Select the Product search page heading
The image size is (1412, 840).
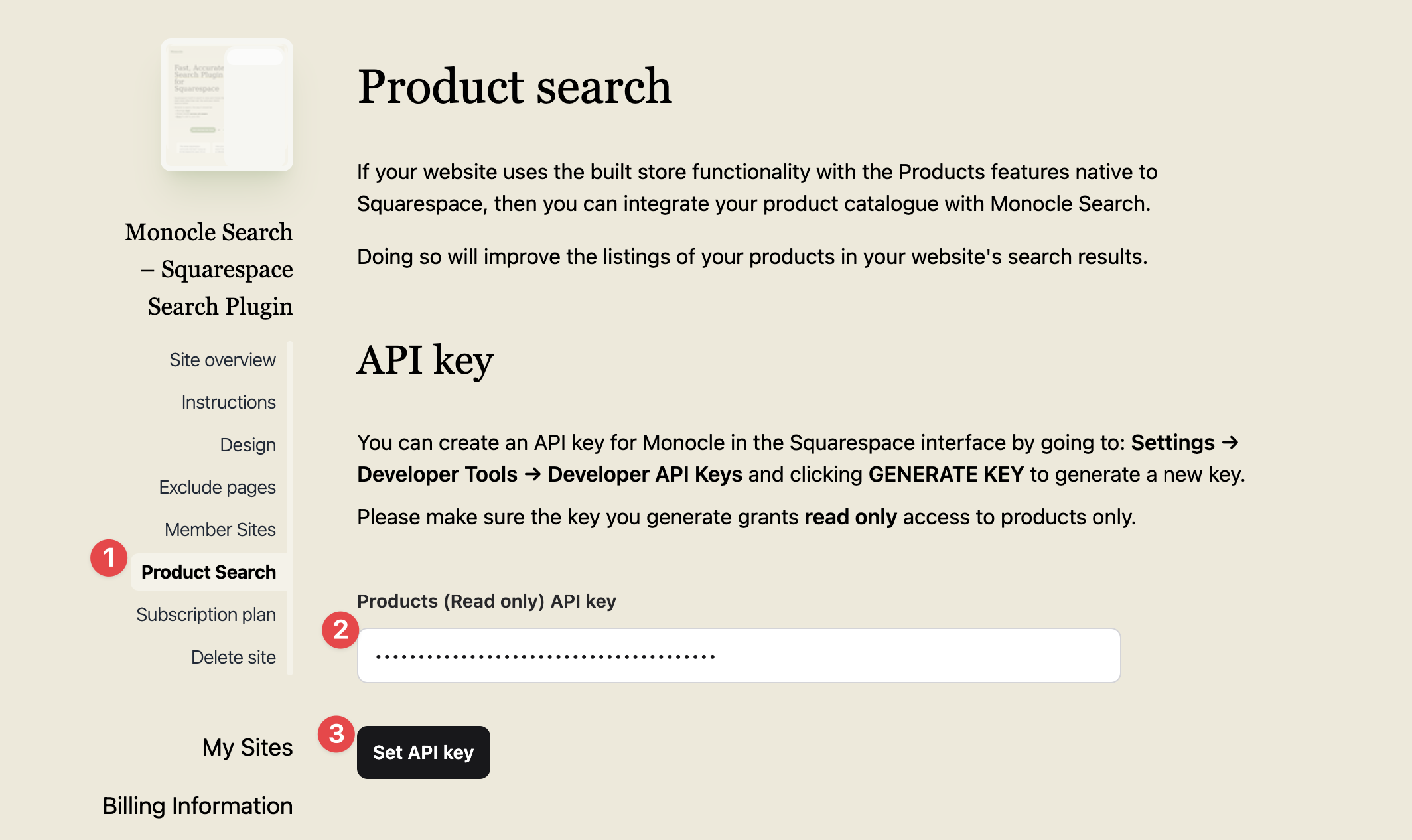(514, 86)
